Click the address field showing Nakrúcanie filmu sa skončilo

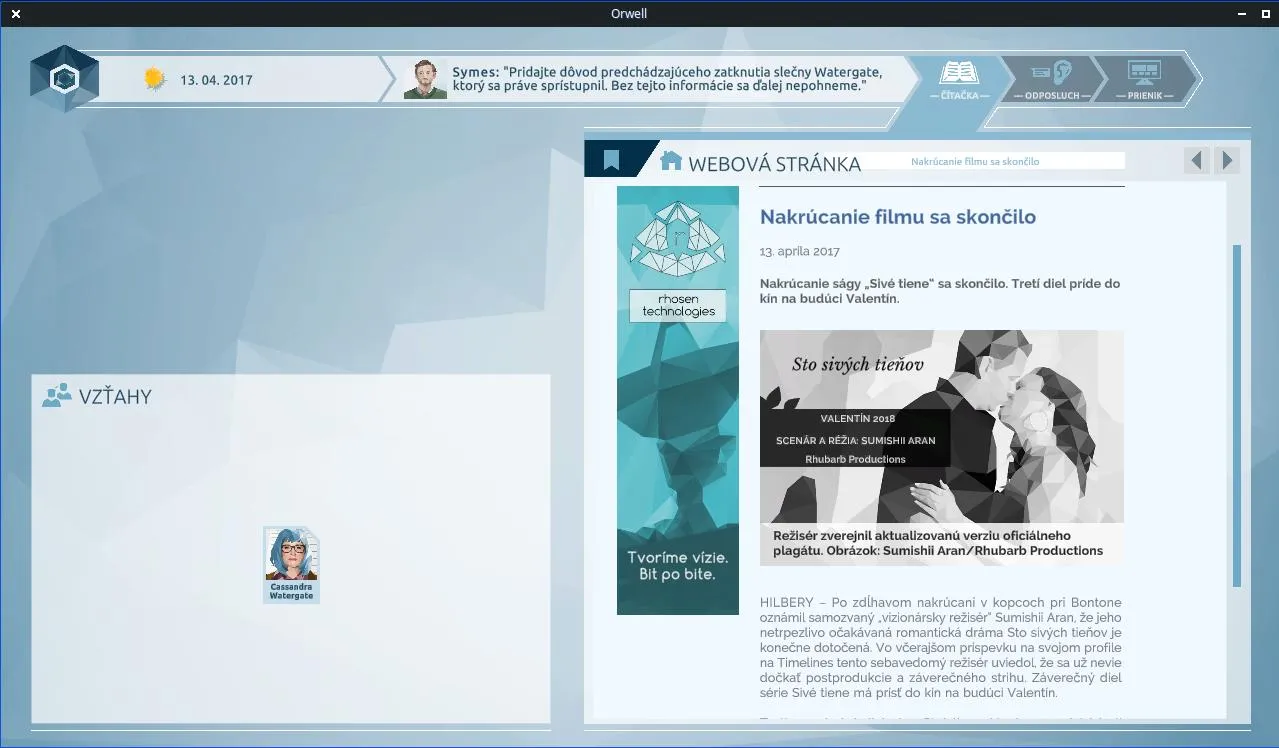[x=975, y=161]
